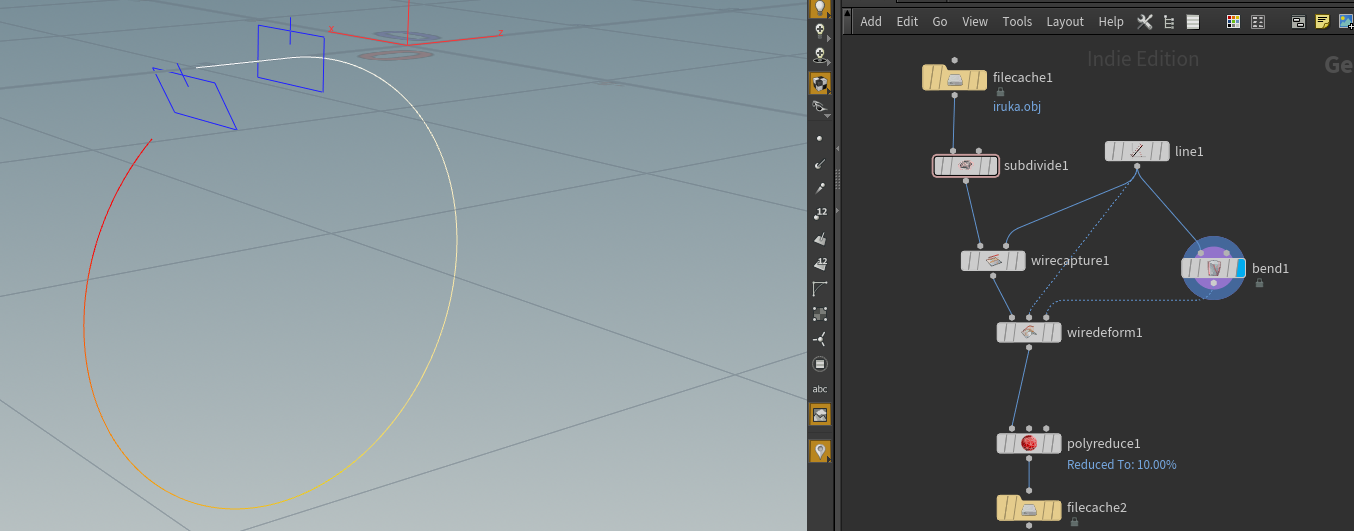1354x531 pixels.
Task: Click the circled square display icon
Action: tap(820, 364)
